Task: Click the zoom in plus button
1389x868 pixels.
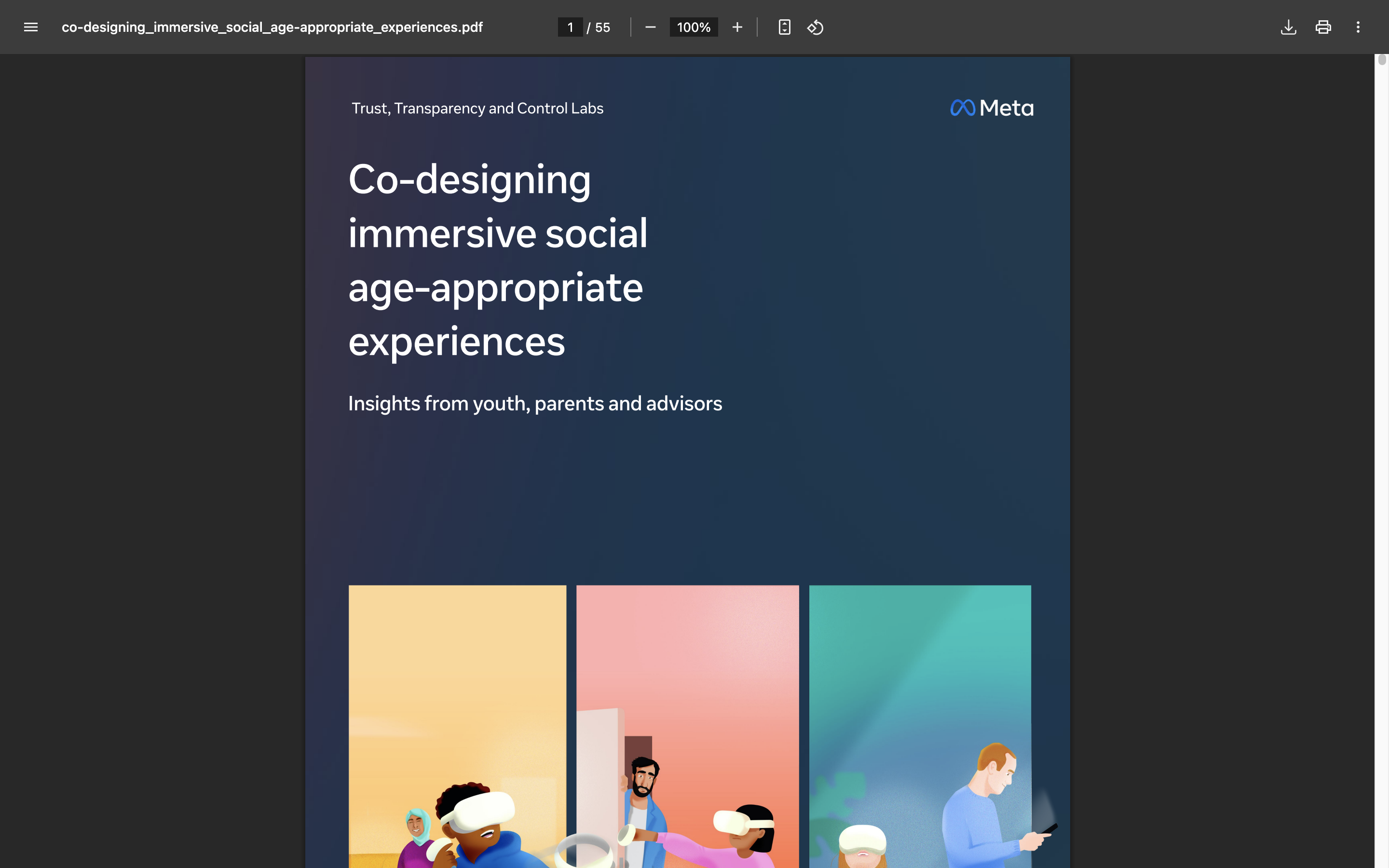Action: pyautogui.click(x=737, y=27)
